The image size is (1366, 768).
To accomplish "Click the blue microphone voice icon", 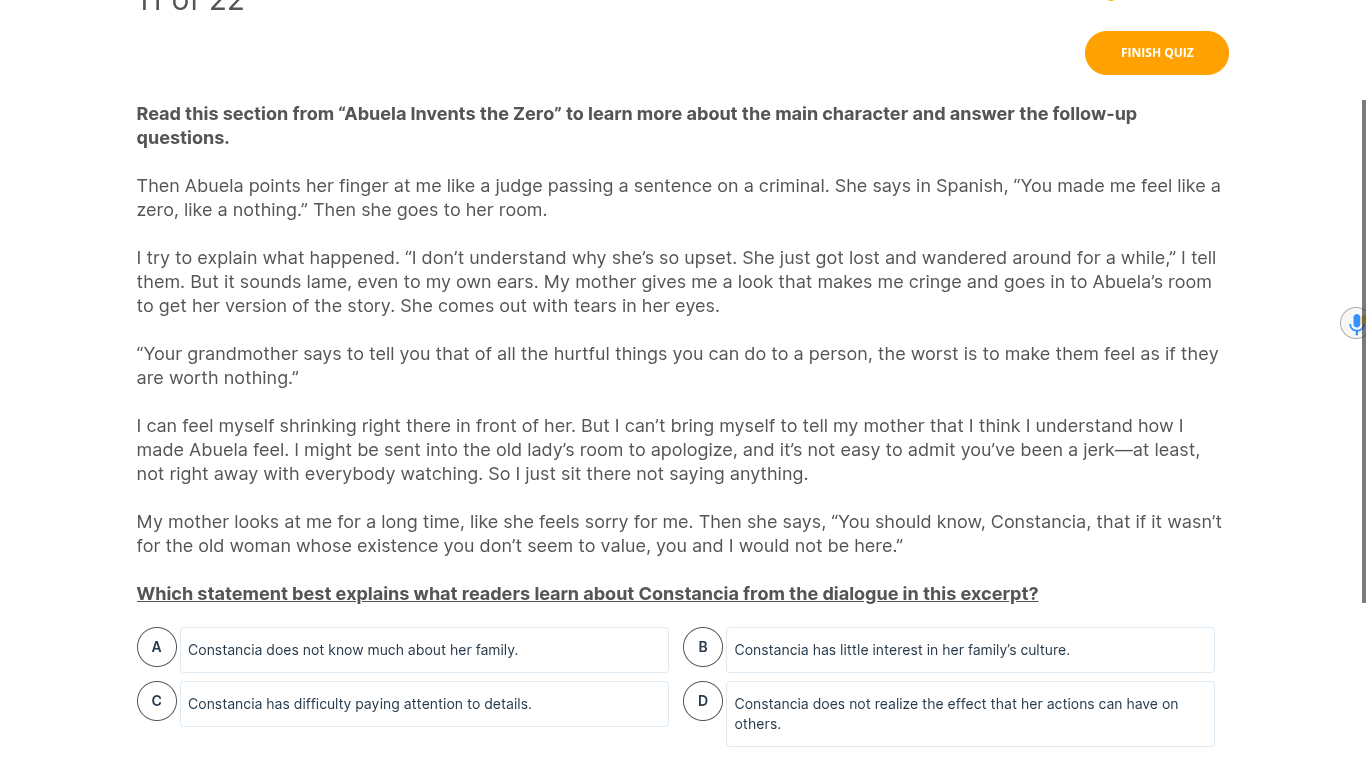I will coord(1355,323).
